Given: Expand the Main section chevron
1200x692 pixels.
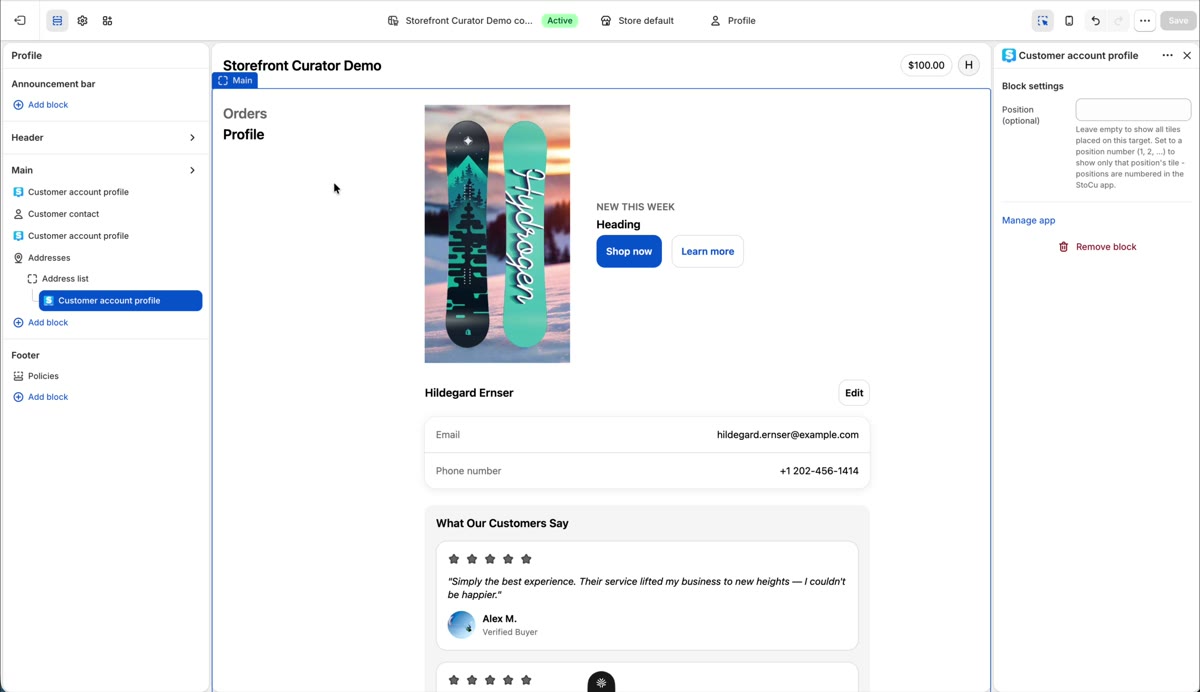Looking at the screenshot, I should pyautogui.click(x=192, y=170).
